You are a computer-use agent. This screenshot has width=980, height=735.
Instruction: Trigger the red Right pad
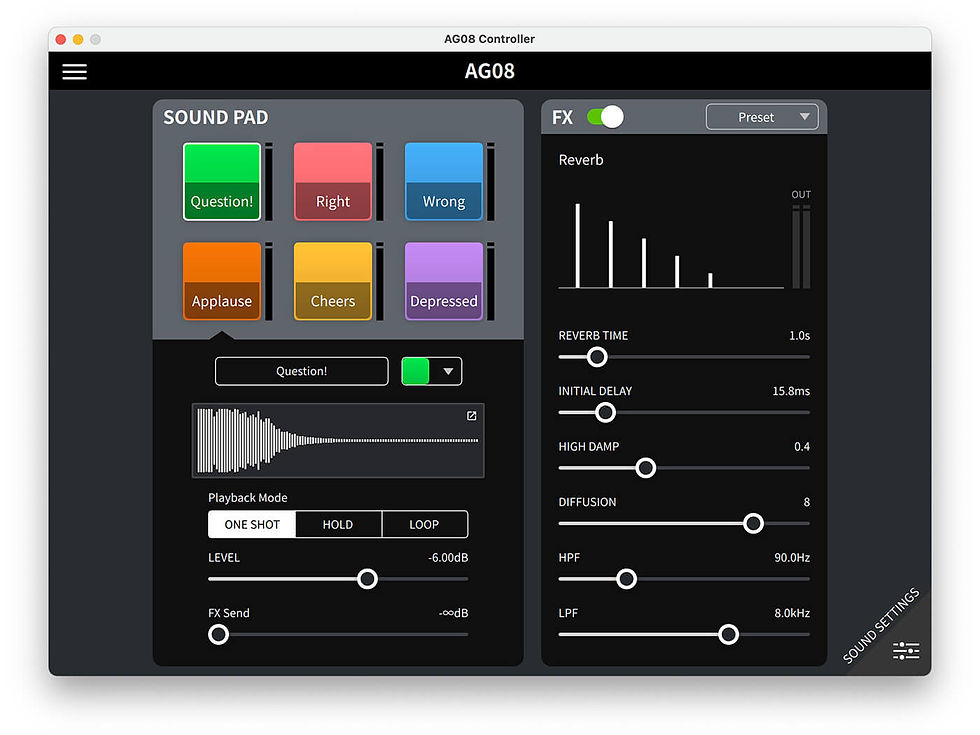tap(332, 181)
